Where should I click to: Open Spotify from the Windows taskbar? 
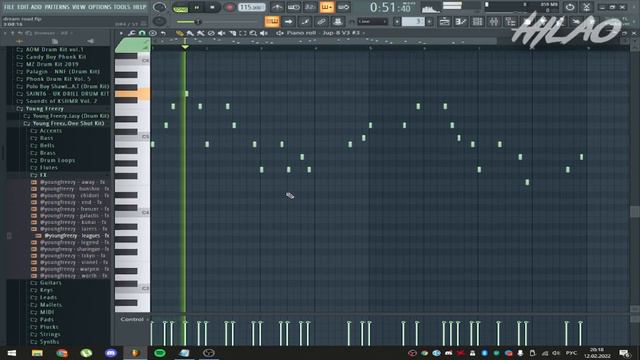(x=160, y=353)
